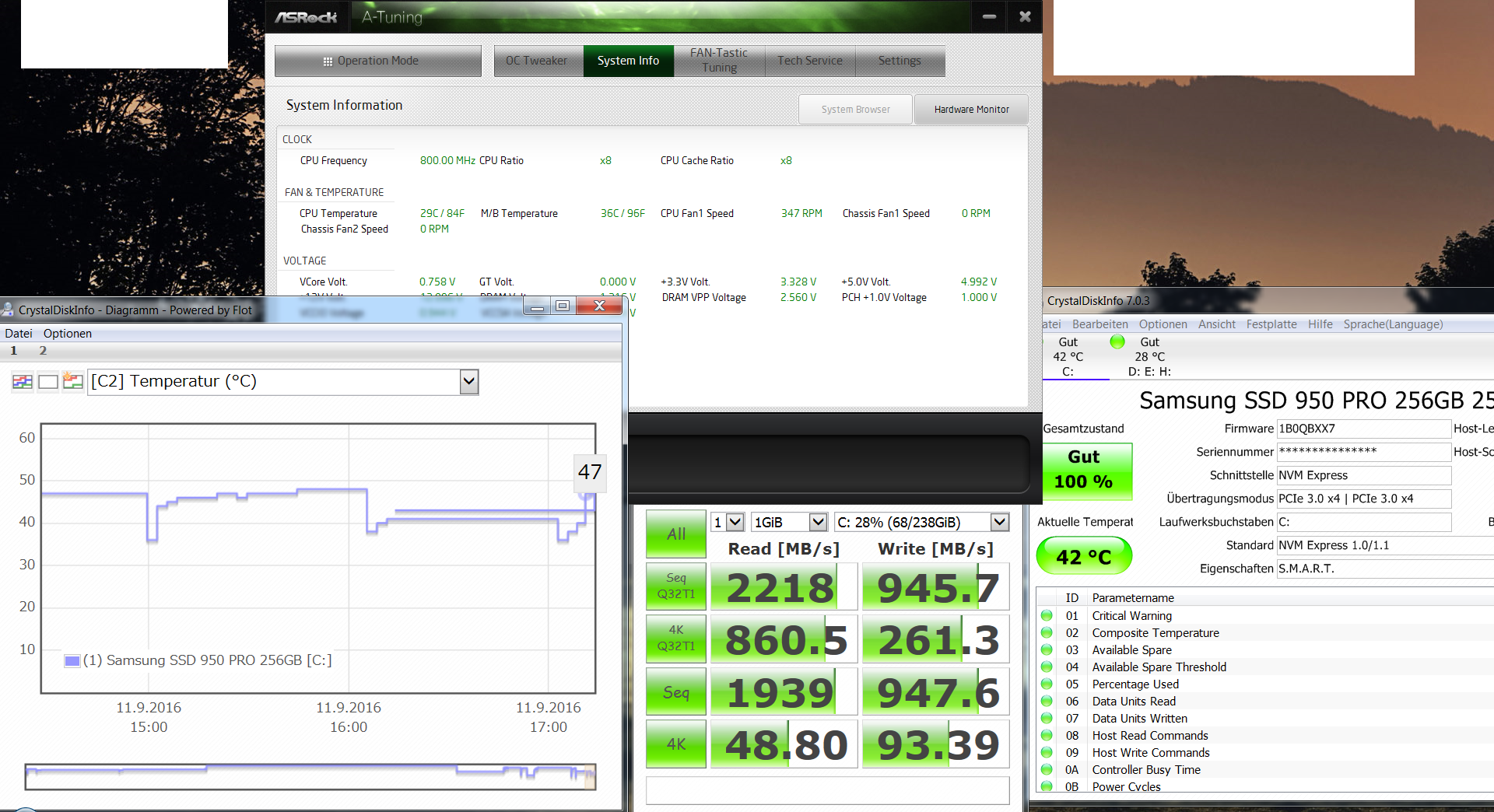Click the 2218 sequential Q32T1 read result
This screenshot has height=812, width=1494.
(784, 586)
